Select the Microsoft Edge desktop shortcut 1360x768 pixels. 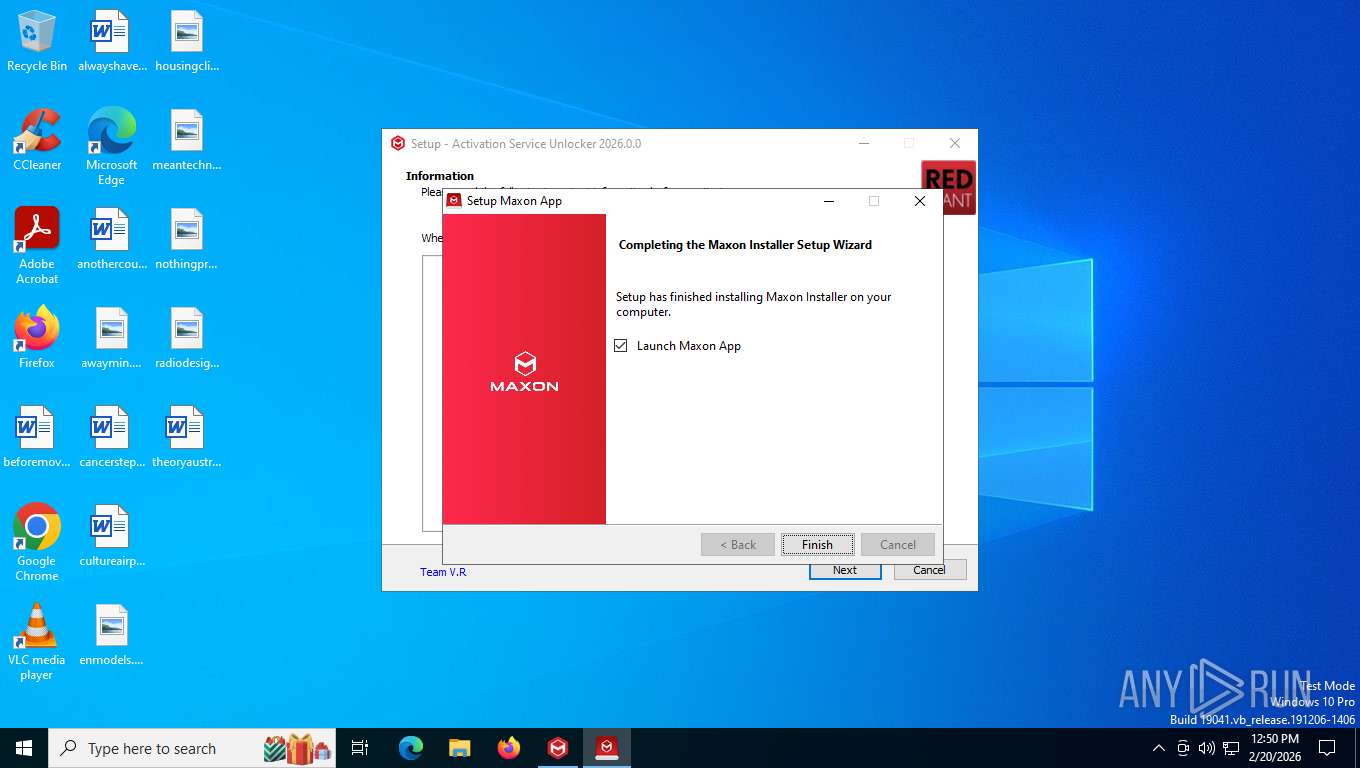[111, 147]
